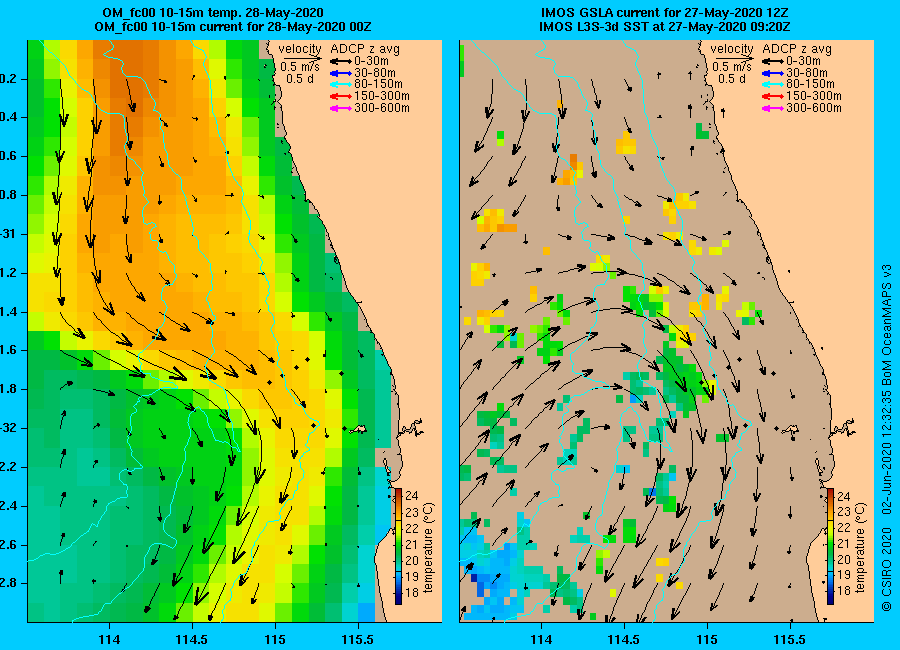The width and height of the screenshot is (900, 650).
Task: Click blue 30-80m arrow in left map legend
Action: point(340,73)
